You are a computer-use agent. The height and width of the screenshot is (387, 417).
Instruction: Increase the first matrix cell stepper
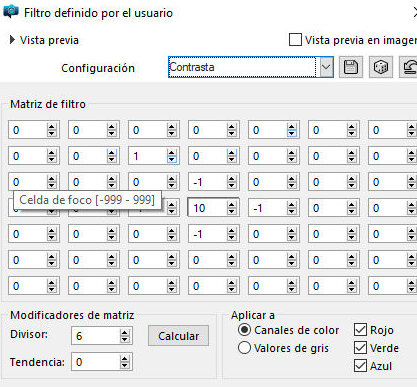(x=51, y=127)
